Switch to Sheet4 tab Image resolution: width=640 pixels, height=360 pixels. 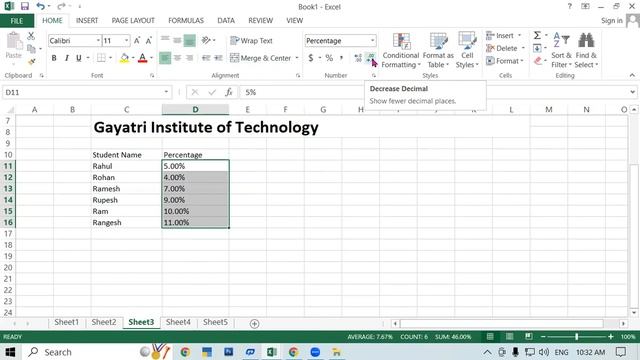point(178,322)
